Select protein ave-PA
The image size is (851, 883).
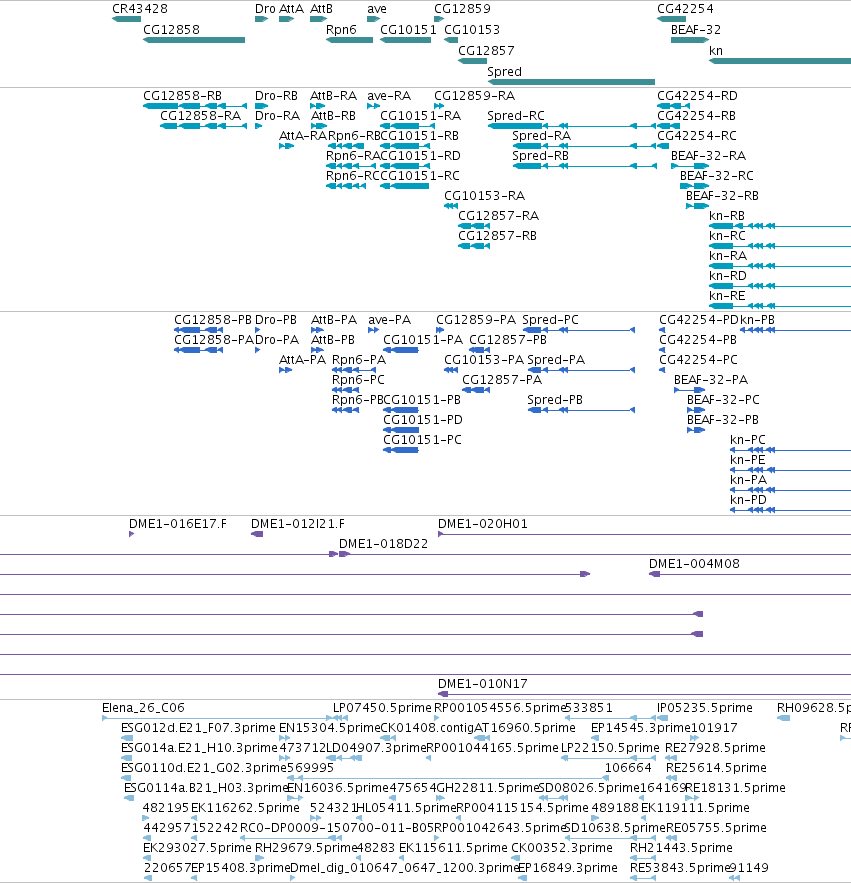[x=390, y=320]
